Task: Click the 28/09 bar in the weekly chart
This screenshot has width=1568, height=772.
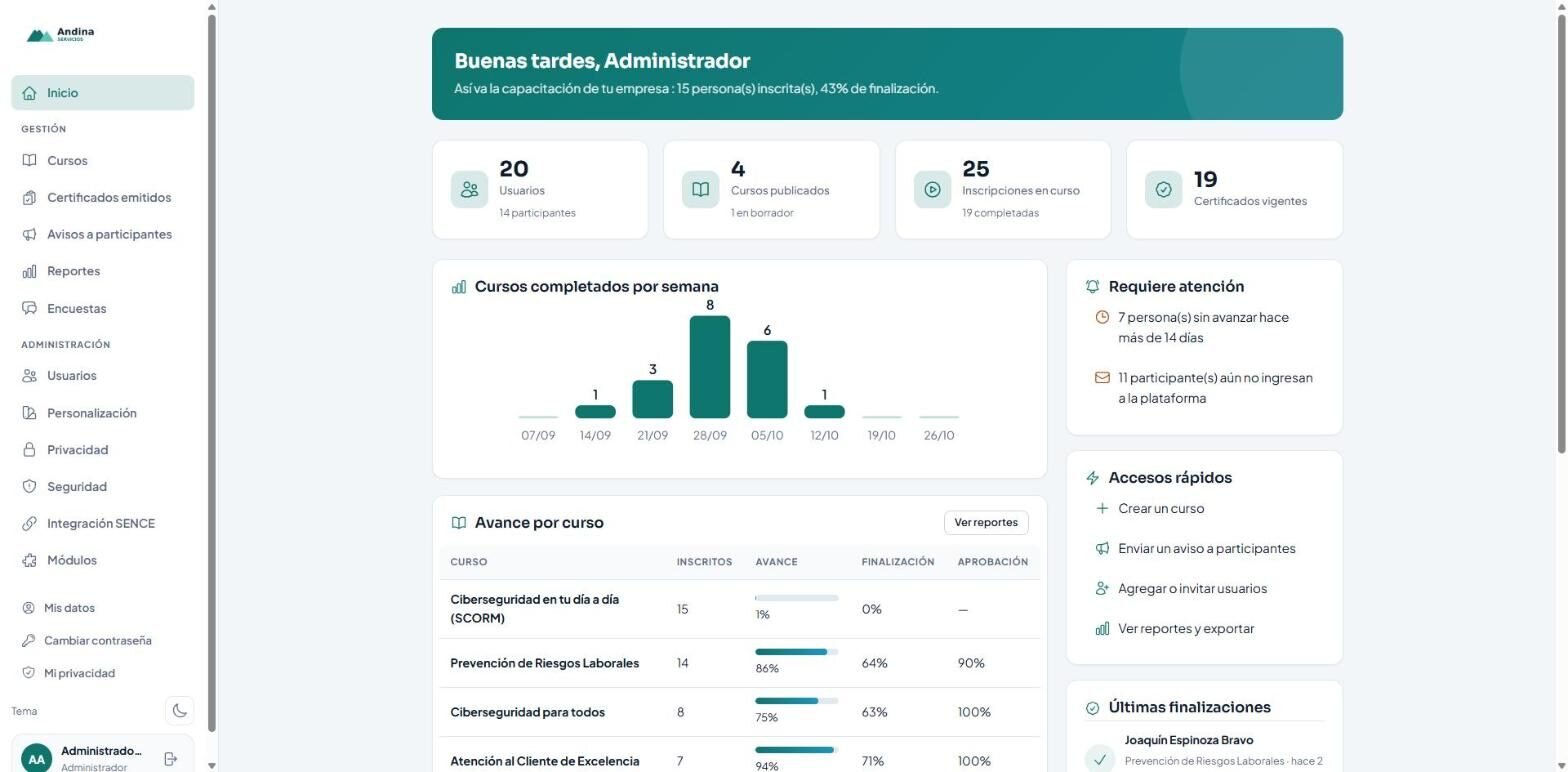Action: [x=710, y=367]
